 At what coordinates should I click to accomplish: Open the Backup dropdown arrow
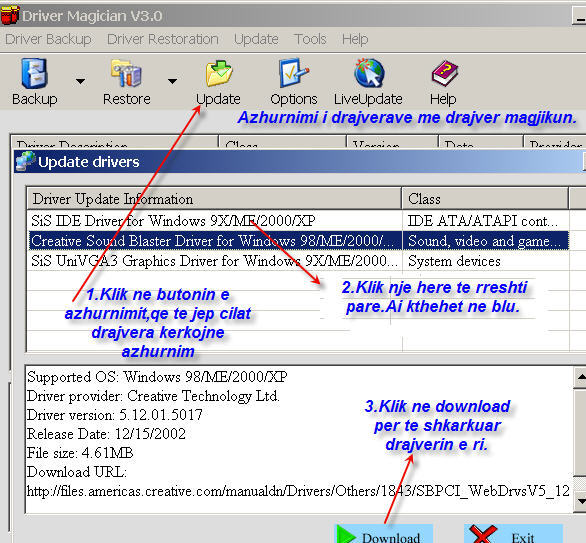[80, 81]
